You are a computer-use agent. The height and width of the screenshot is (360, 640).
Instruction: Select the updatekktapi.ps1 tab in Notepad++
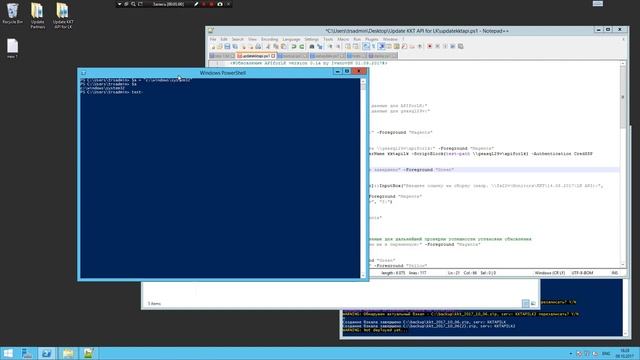click(256, 56)
